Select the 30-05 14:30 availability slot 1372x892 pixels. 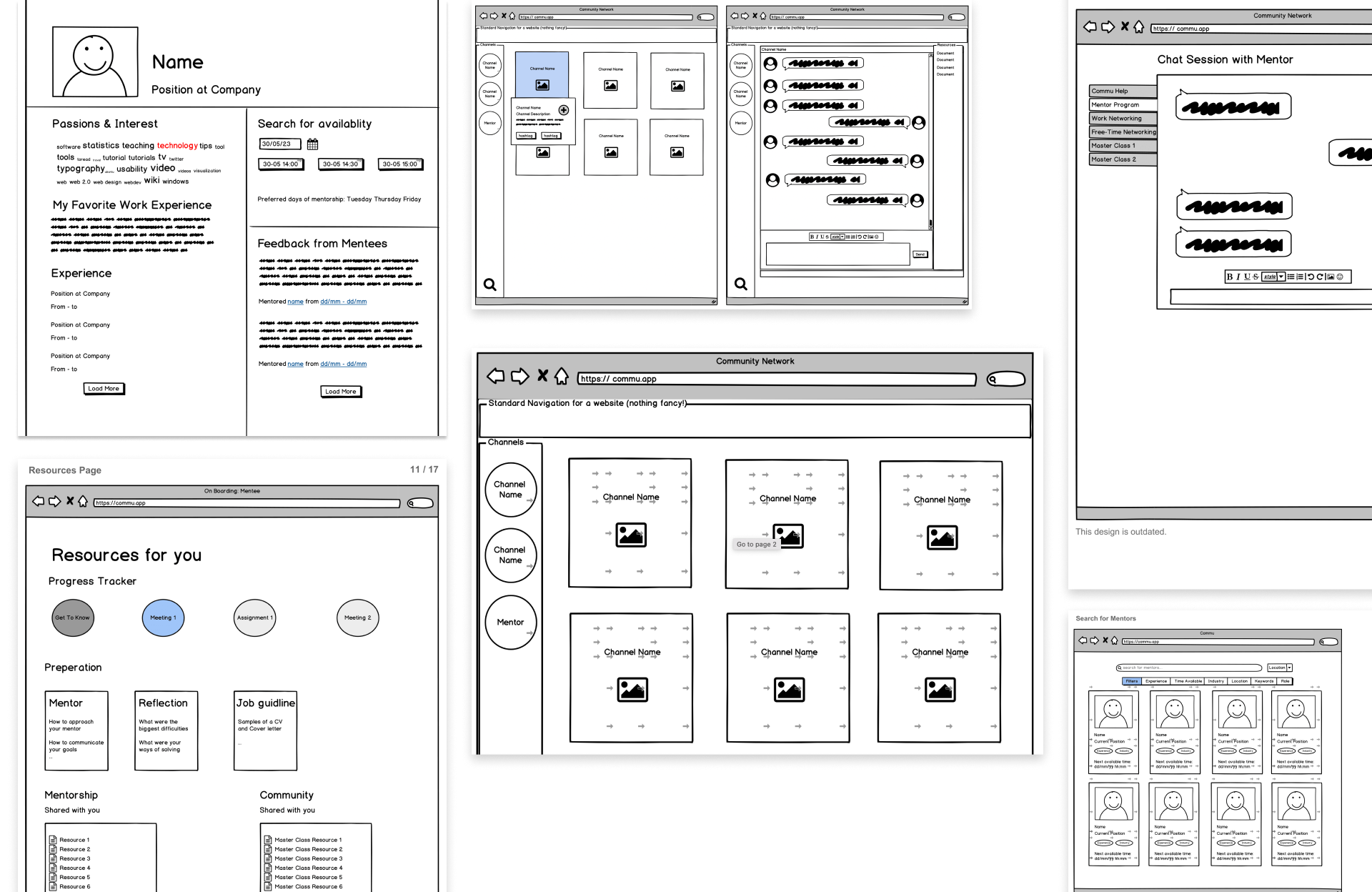[340, 164]
